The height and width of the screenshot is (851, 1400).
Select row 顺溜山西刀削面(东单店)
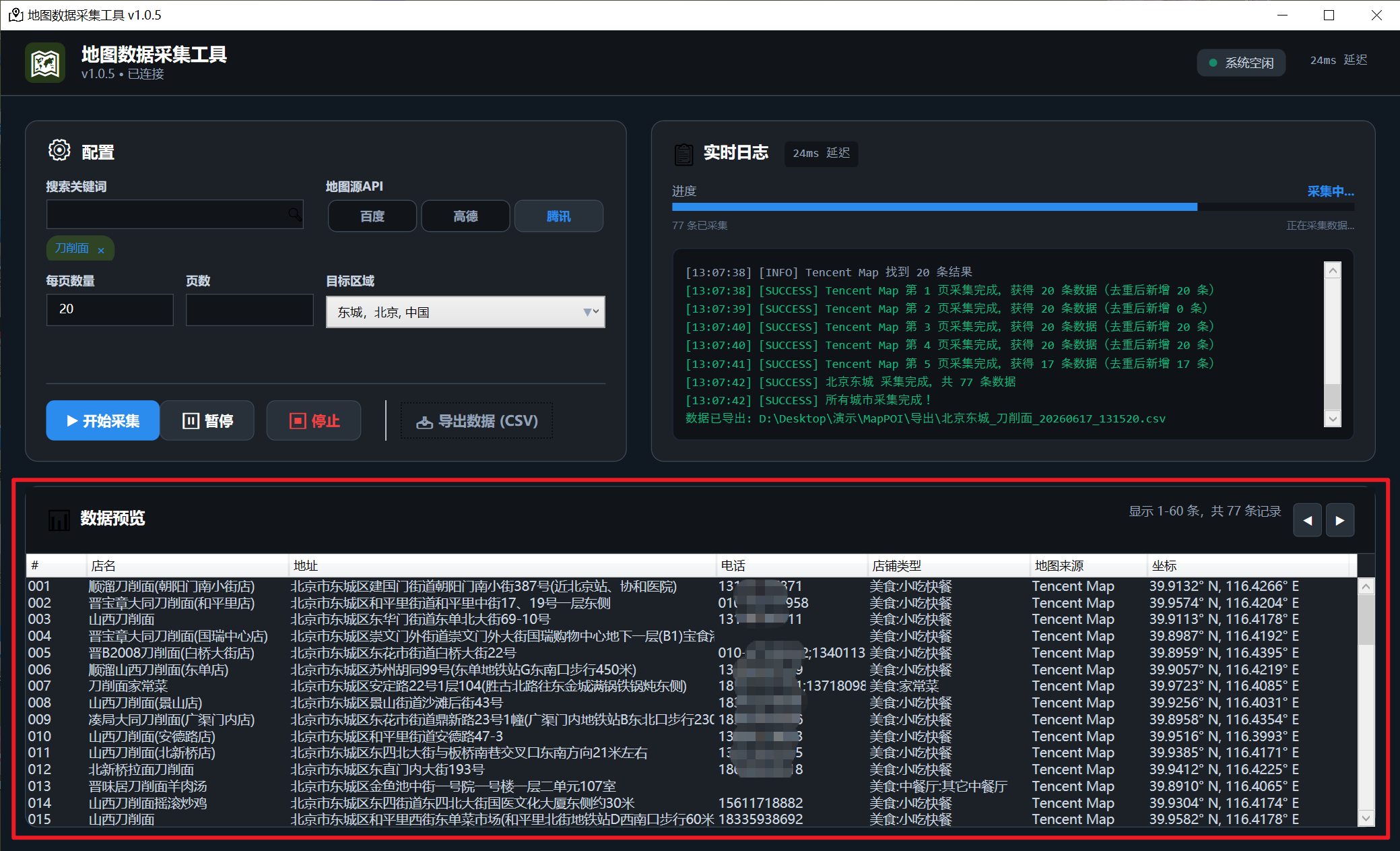click(x=692, y=670)
